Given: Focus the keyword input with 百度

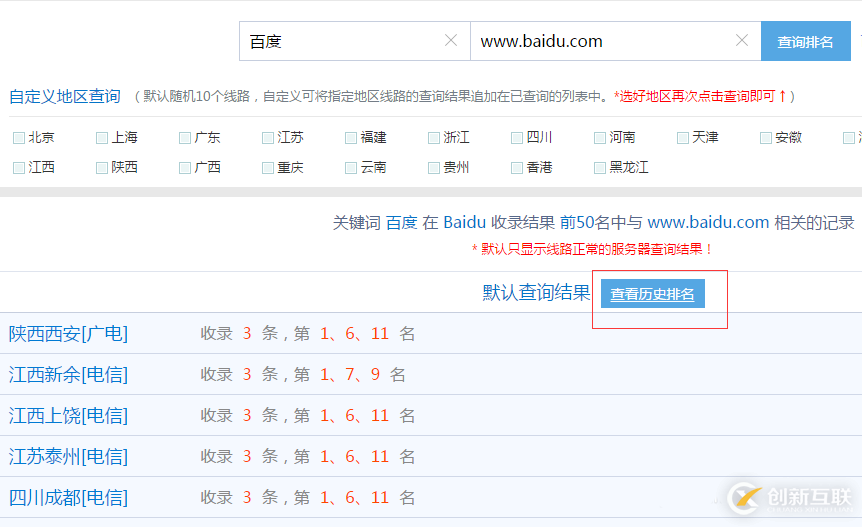Looking at the screenshot, I should click(x=355, y=41).
